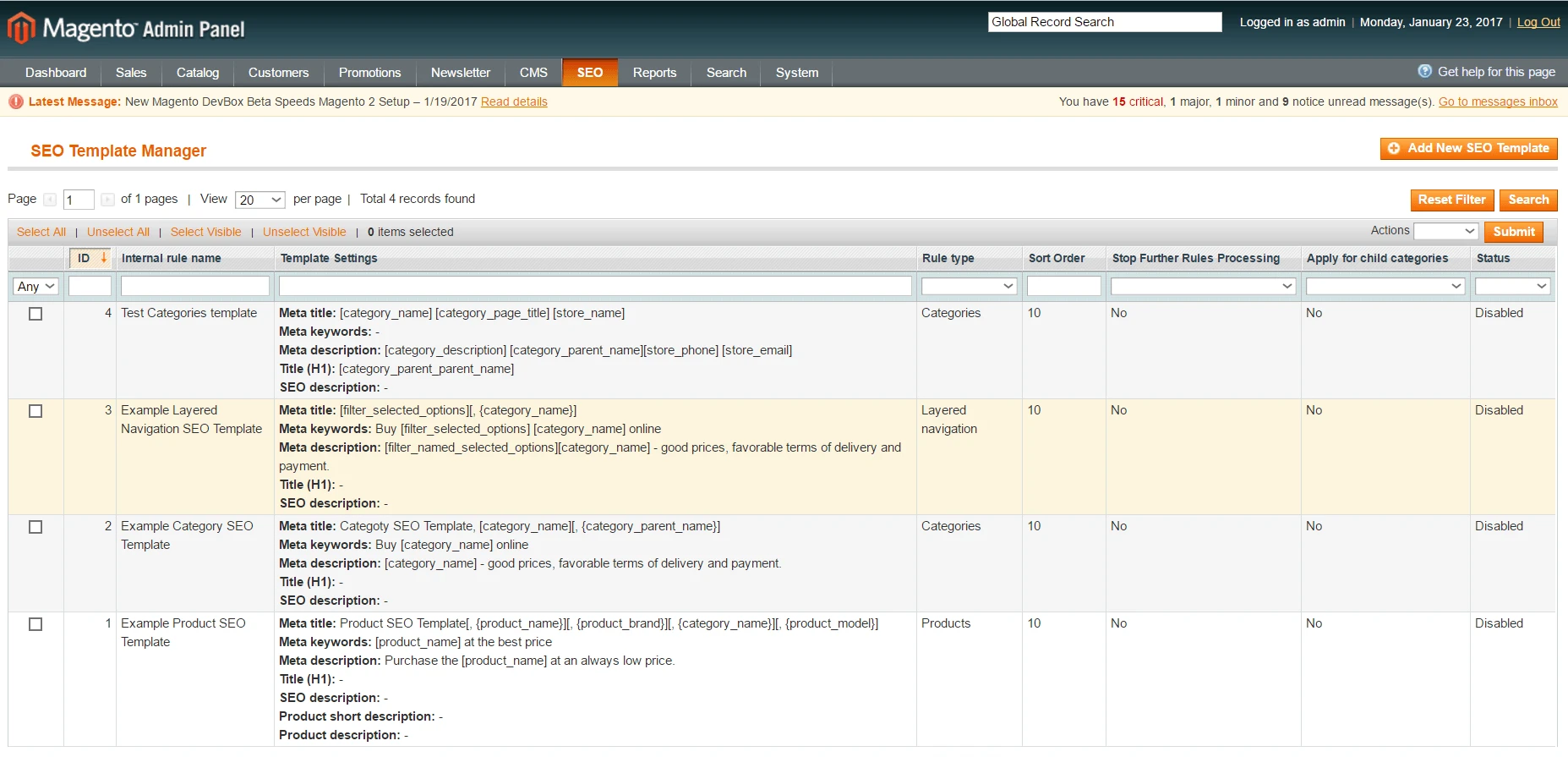Click the Unselect Visible link

[304, 232]
